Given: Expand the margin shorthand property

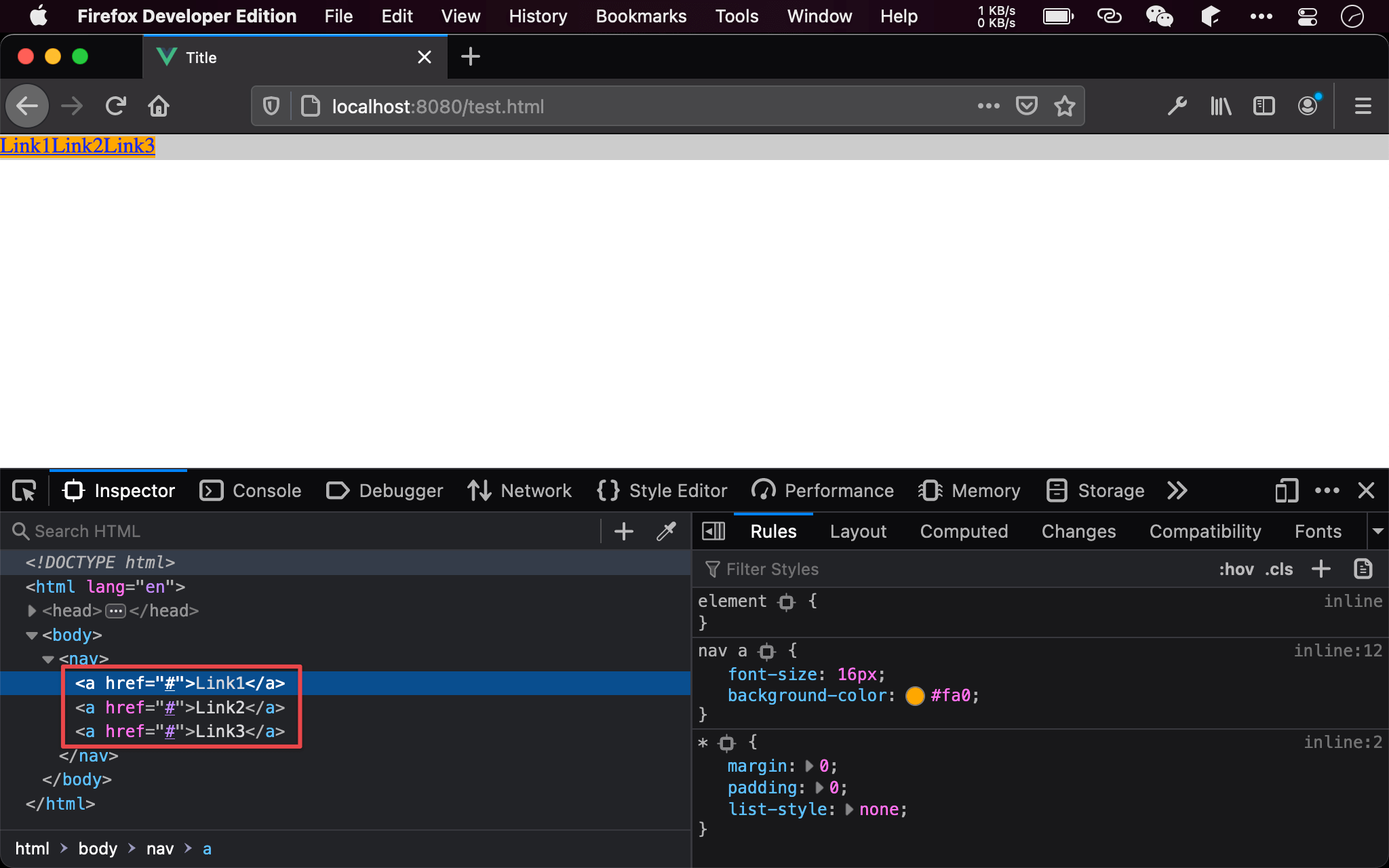Looking at the screenshot, I should click(x=808, y=766).
